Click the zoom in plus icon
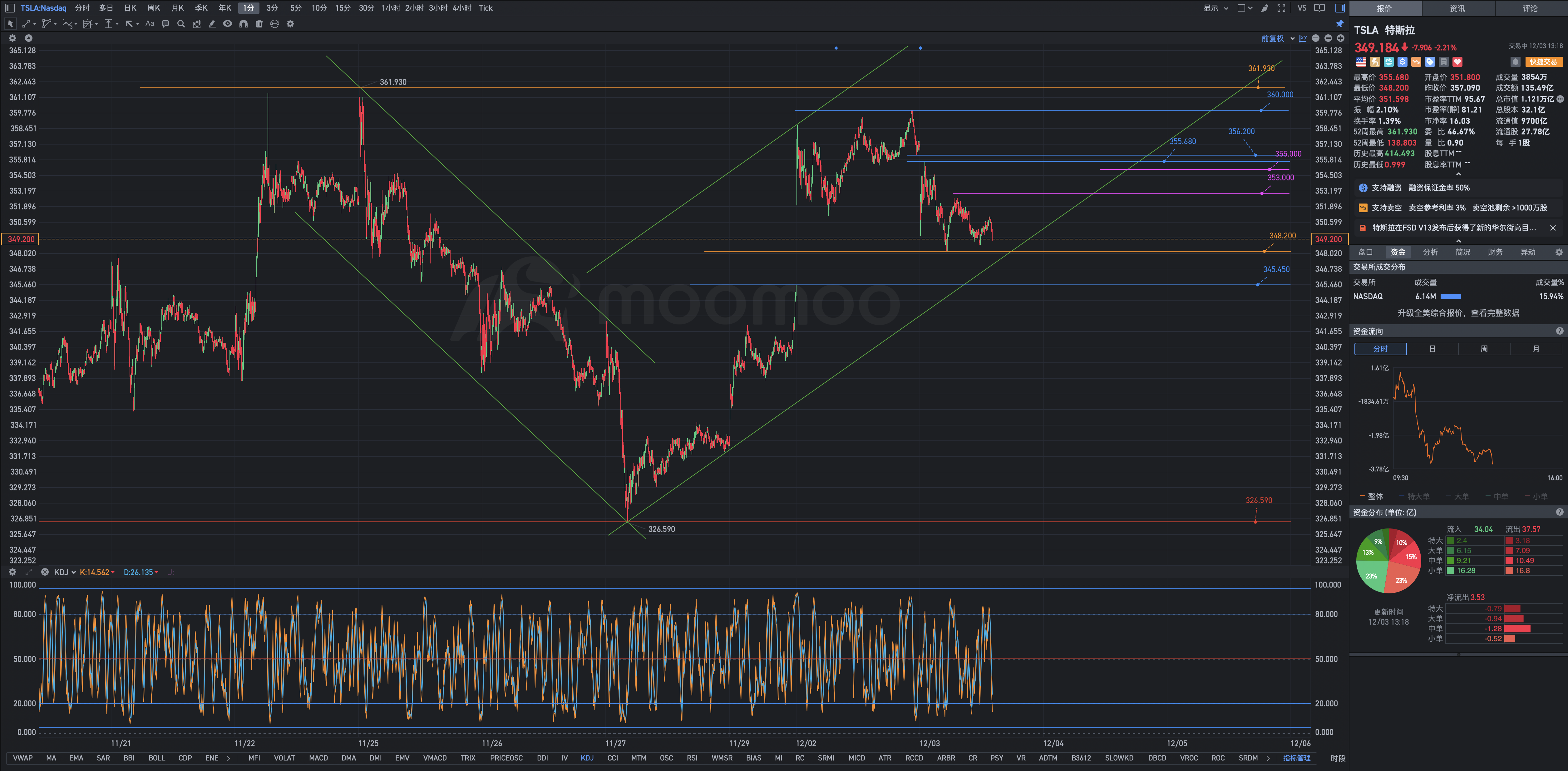The height and width of the screenshot is (771, 1568). pos(1340,38)
